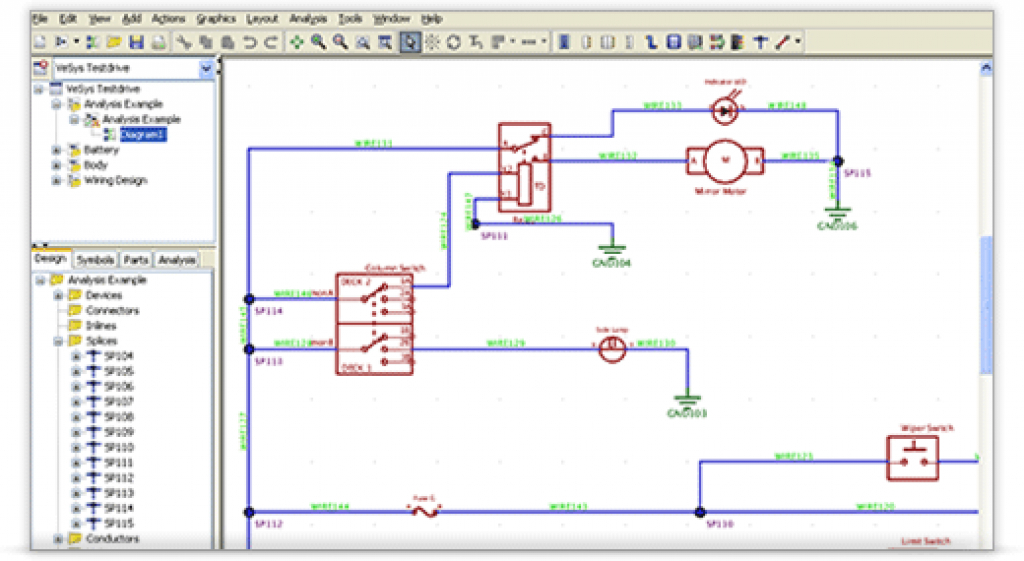Click the blue floppy disk Save icon

coord(136,42)
